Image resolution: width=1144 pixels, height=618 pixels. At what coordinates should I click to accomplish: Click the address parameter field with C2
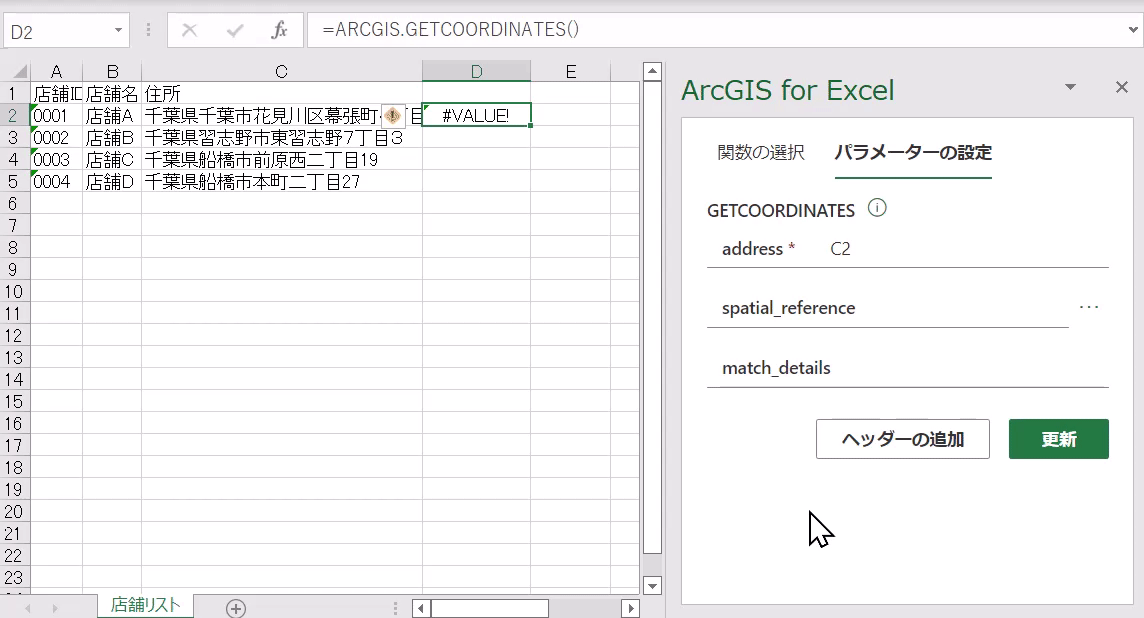pyautogui.click(x=908, y=250)
